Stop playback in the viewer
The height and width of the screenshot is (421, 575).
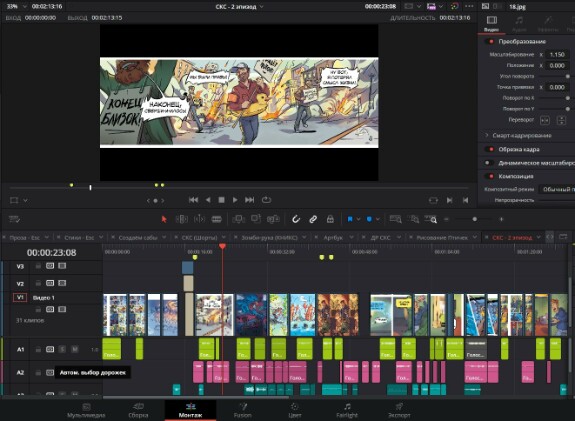click(221, 200)
